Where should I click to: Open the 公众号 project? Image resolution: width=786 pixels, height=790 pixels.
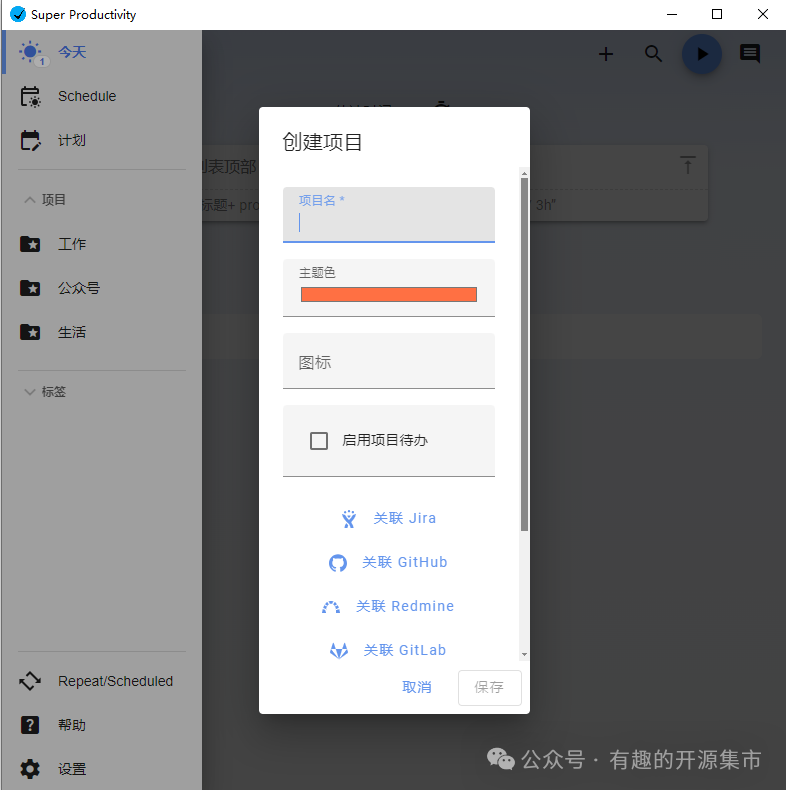click(x=101, y=288)
